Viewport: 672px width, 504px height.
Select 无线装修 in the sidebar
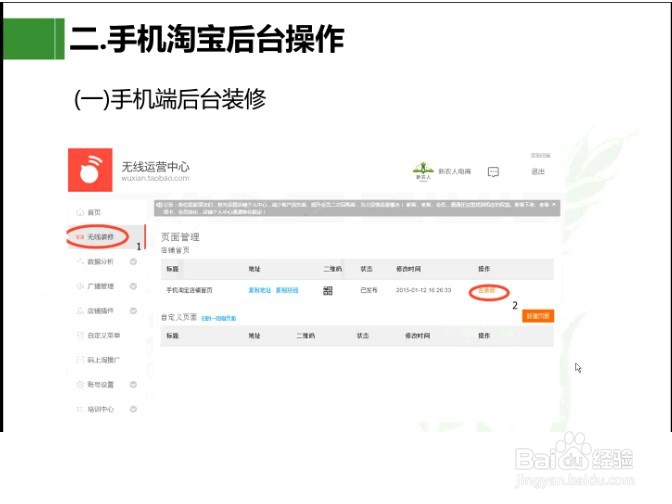tap(100, 237)
